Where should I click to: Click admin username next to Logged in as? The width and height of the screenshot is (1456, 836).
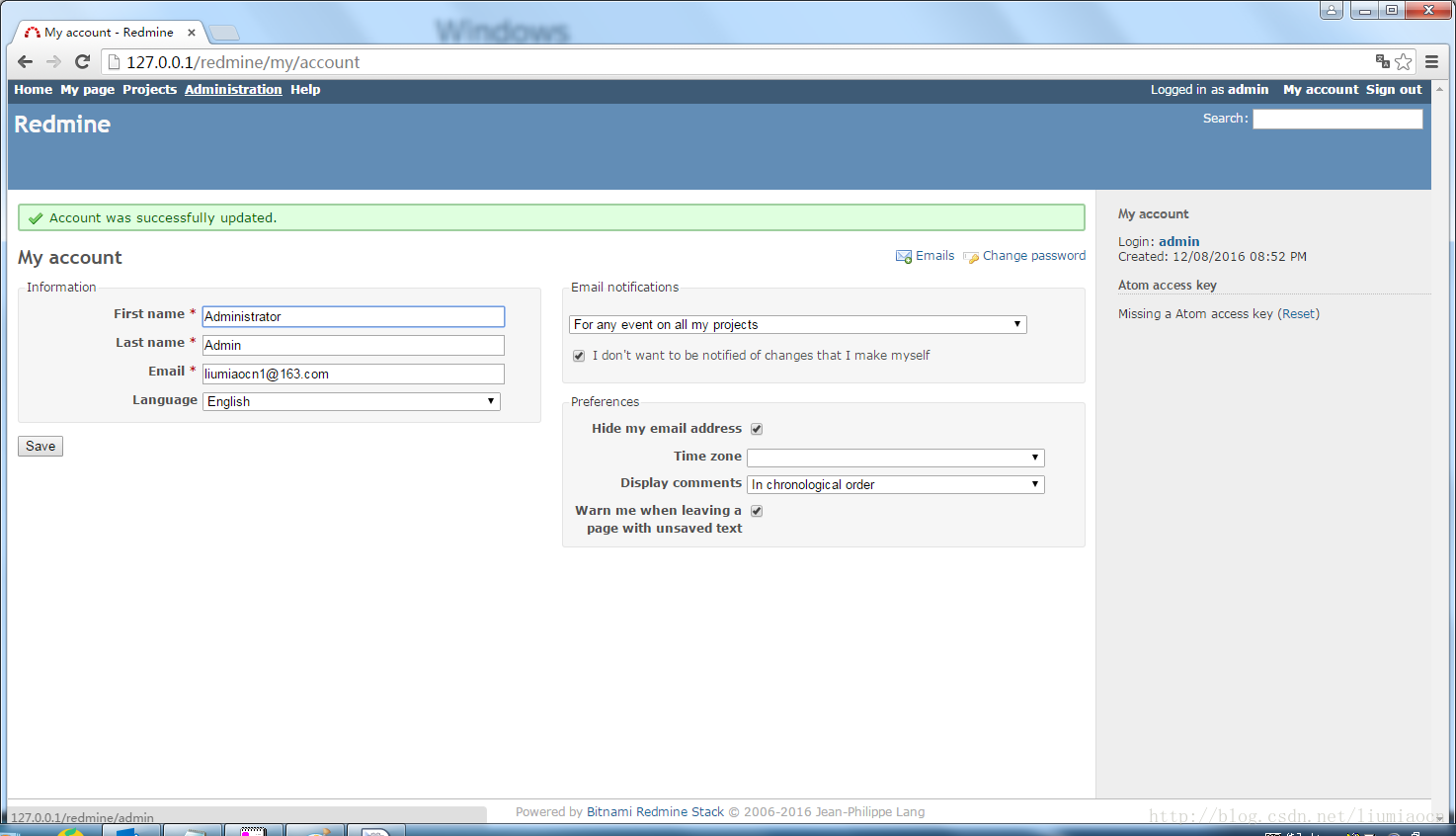1248,89
